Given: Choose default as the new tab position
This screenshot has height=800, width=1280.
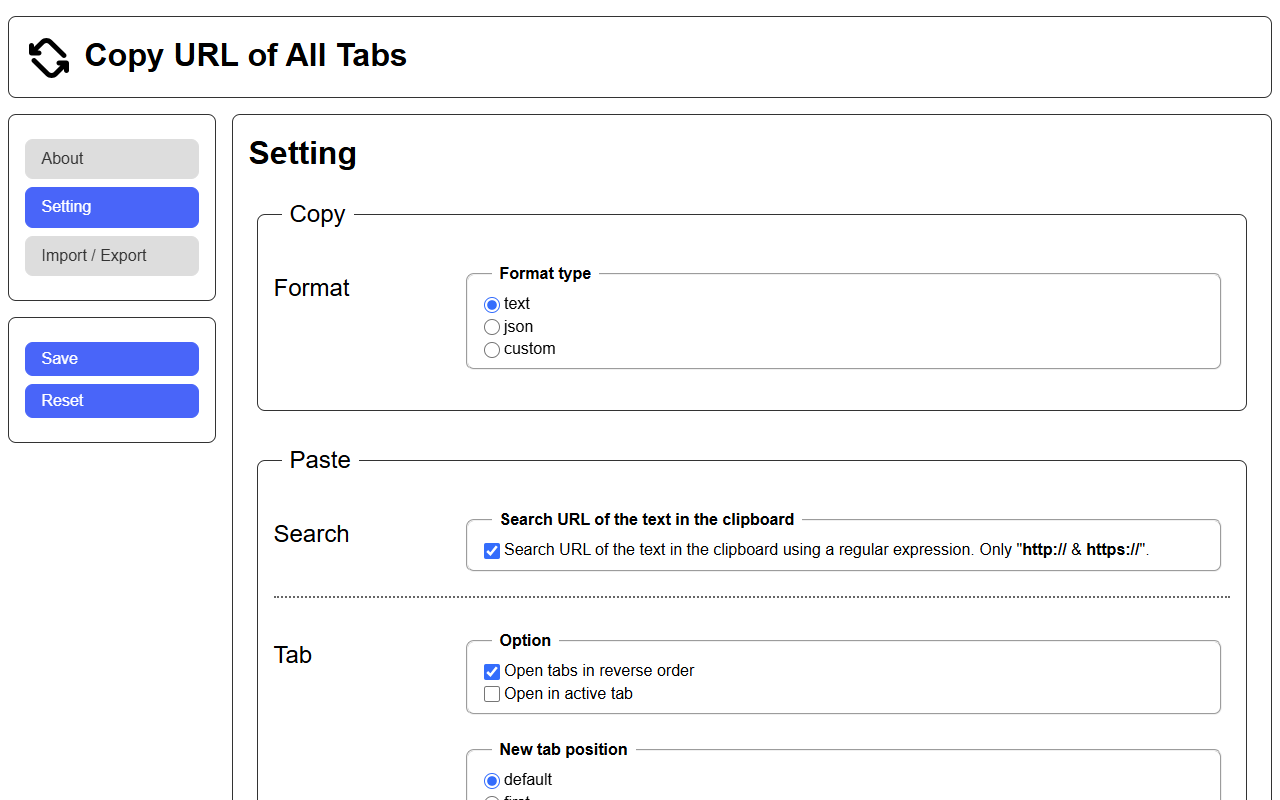Looking at the screenshot, I should point(492,780).
